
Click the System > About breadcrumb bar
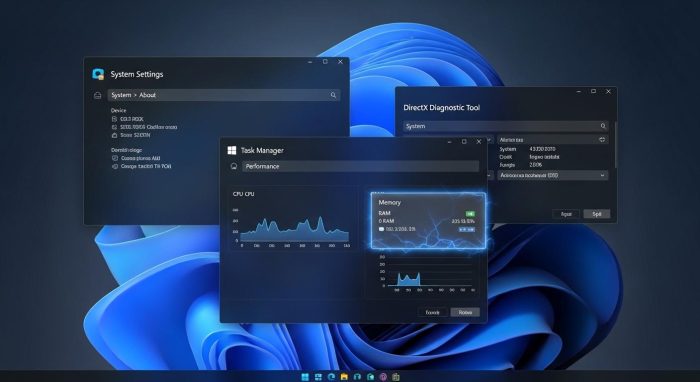pyautogui.click(x=224, y=95)
